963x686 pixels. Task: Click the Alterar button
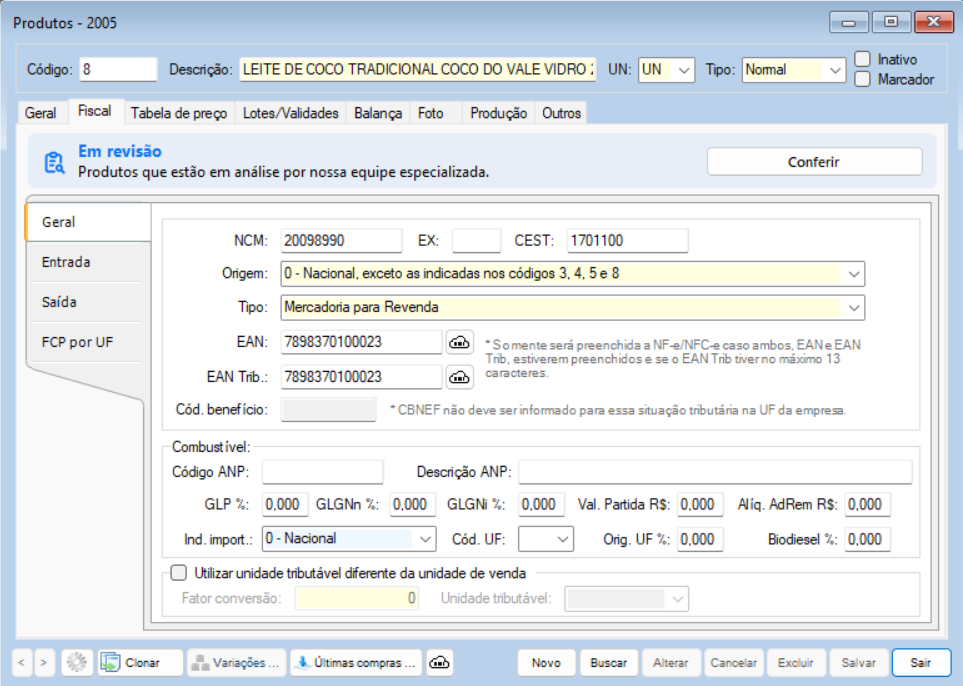pyautogui.click(x=671, y=663)
